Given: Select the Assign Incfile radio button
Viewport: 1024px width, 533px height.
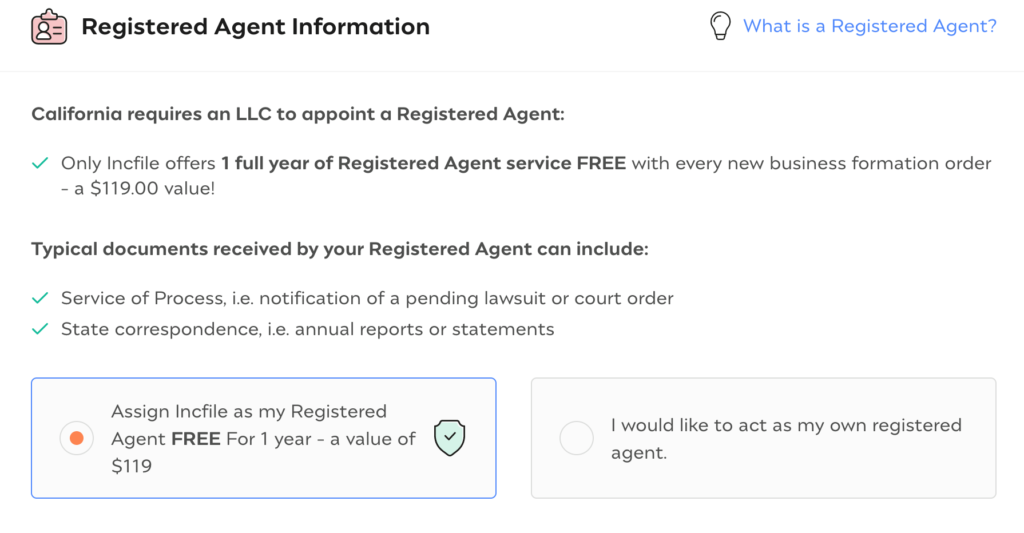Looking at the screenshot, I should [x=76, y=438].
